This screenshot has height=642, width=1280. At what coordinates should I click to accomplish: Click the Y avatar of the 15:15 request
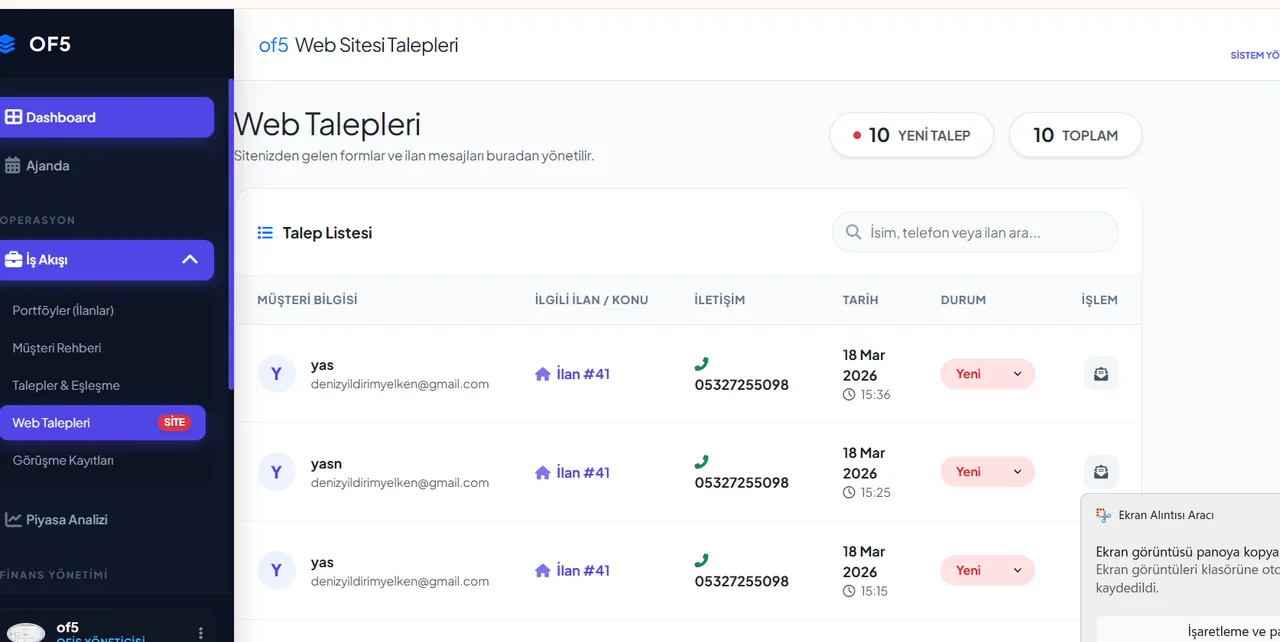tap(276, 570)
